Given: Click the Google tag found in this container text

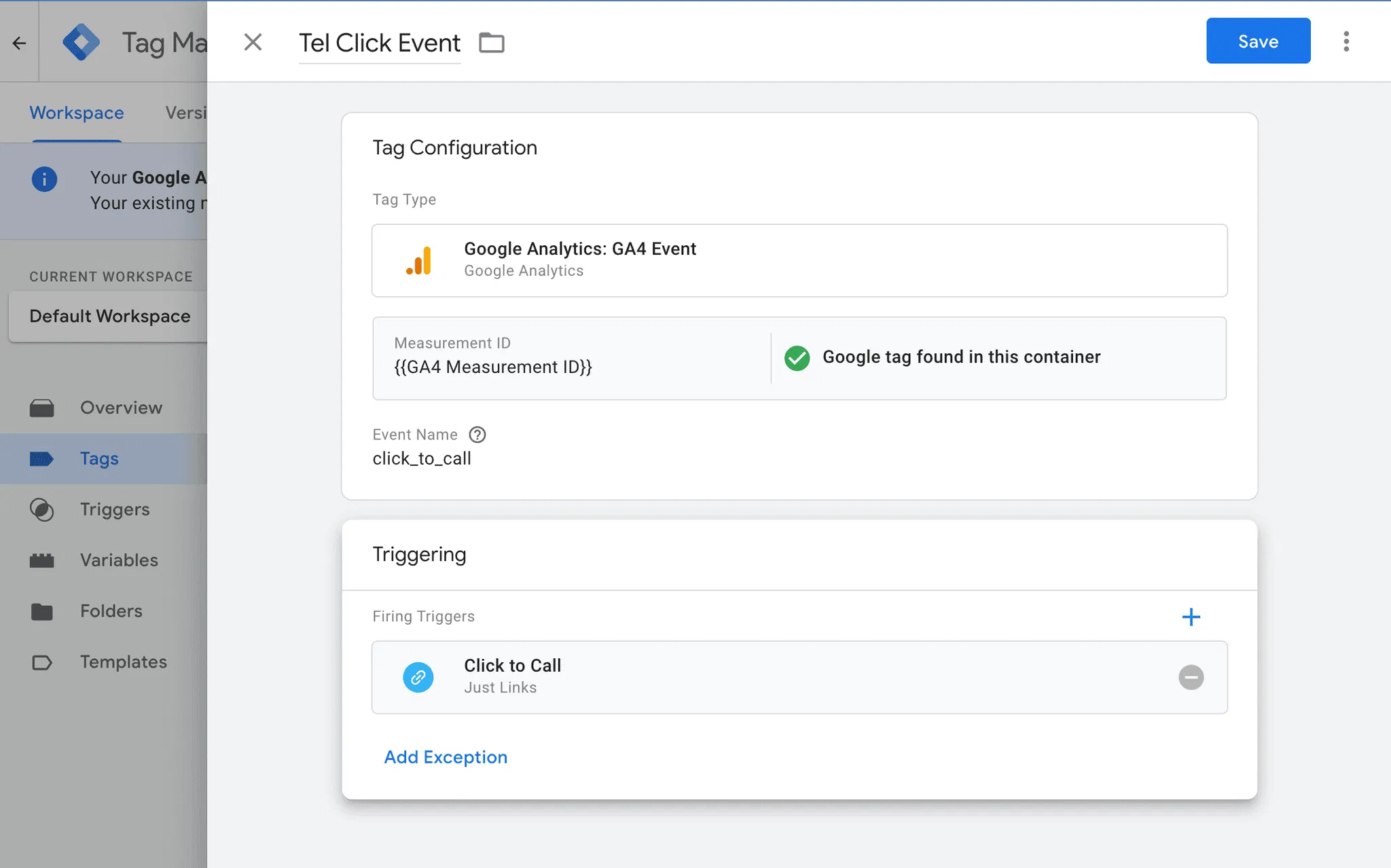Looking at the screenshot, I should [961, 357].
